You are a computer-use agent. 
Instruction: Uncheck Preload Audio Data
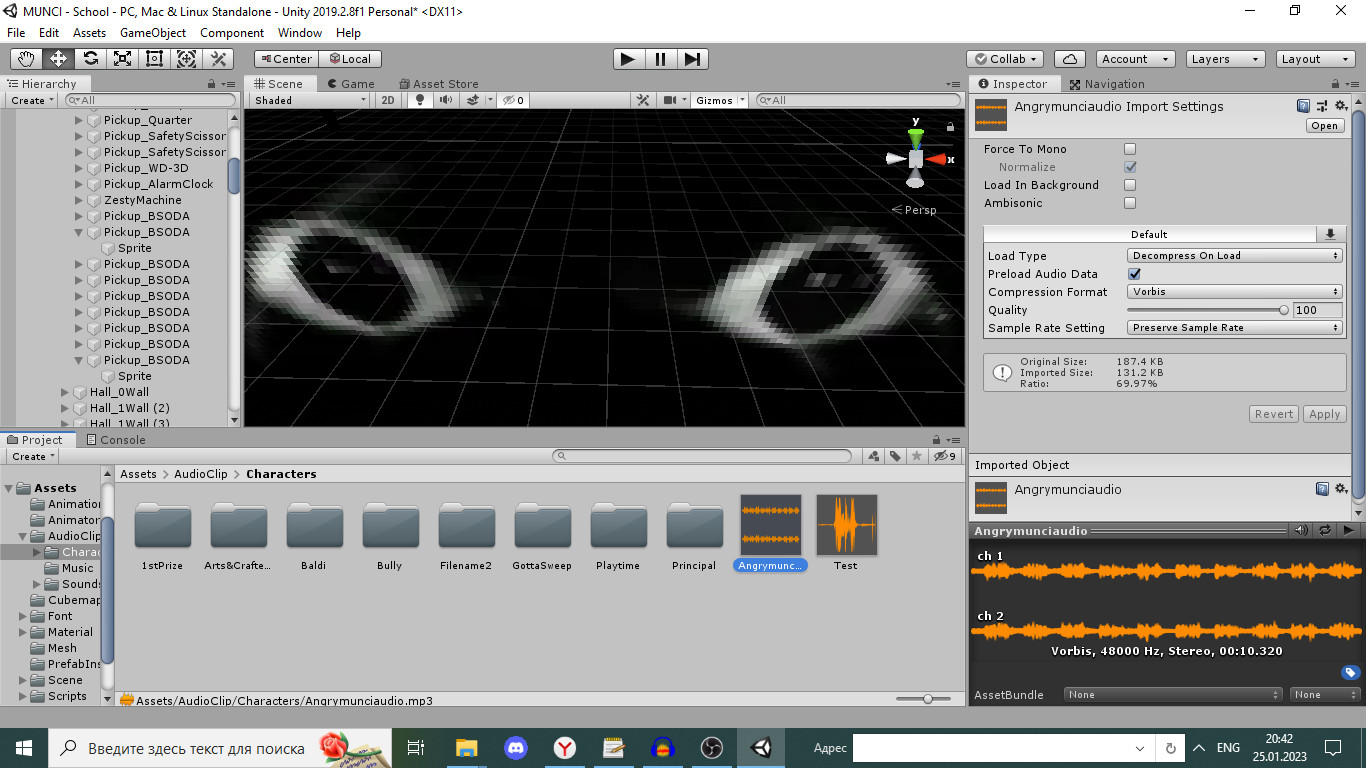(x=1134, y=274)
